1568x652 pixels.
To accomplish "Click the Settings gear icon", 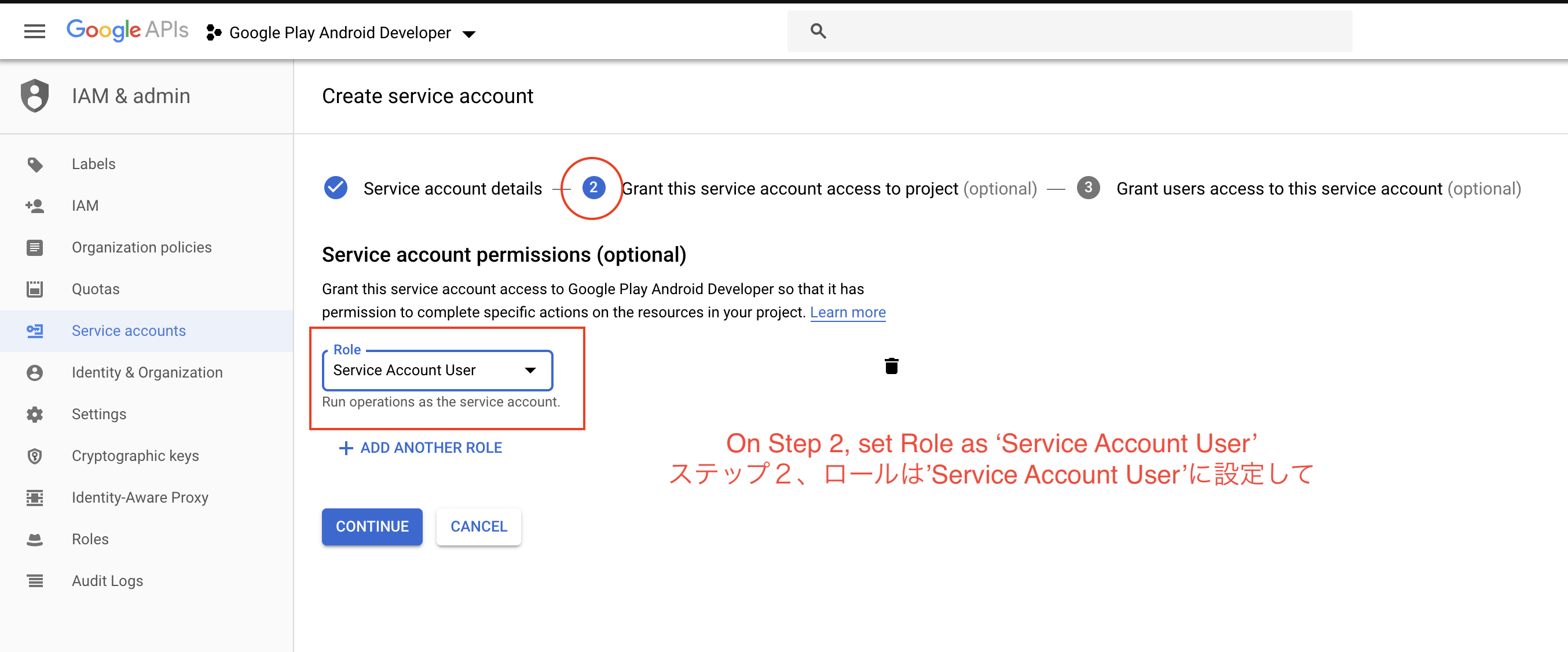I will pos(35,415).
